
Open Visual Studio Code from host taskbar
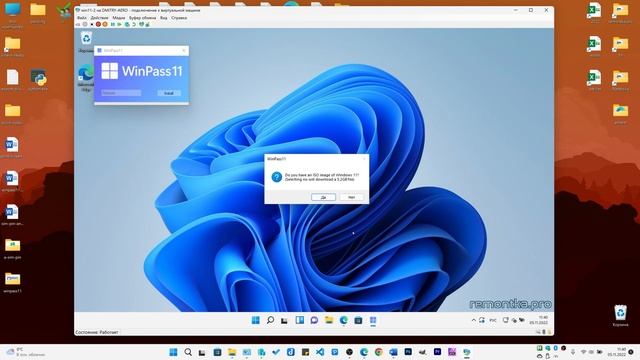320,352
